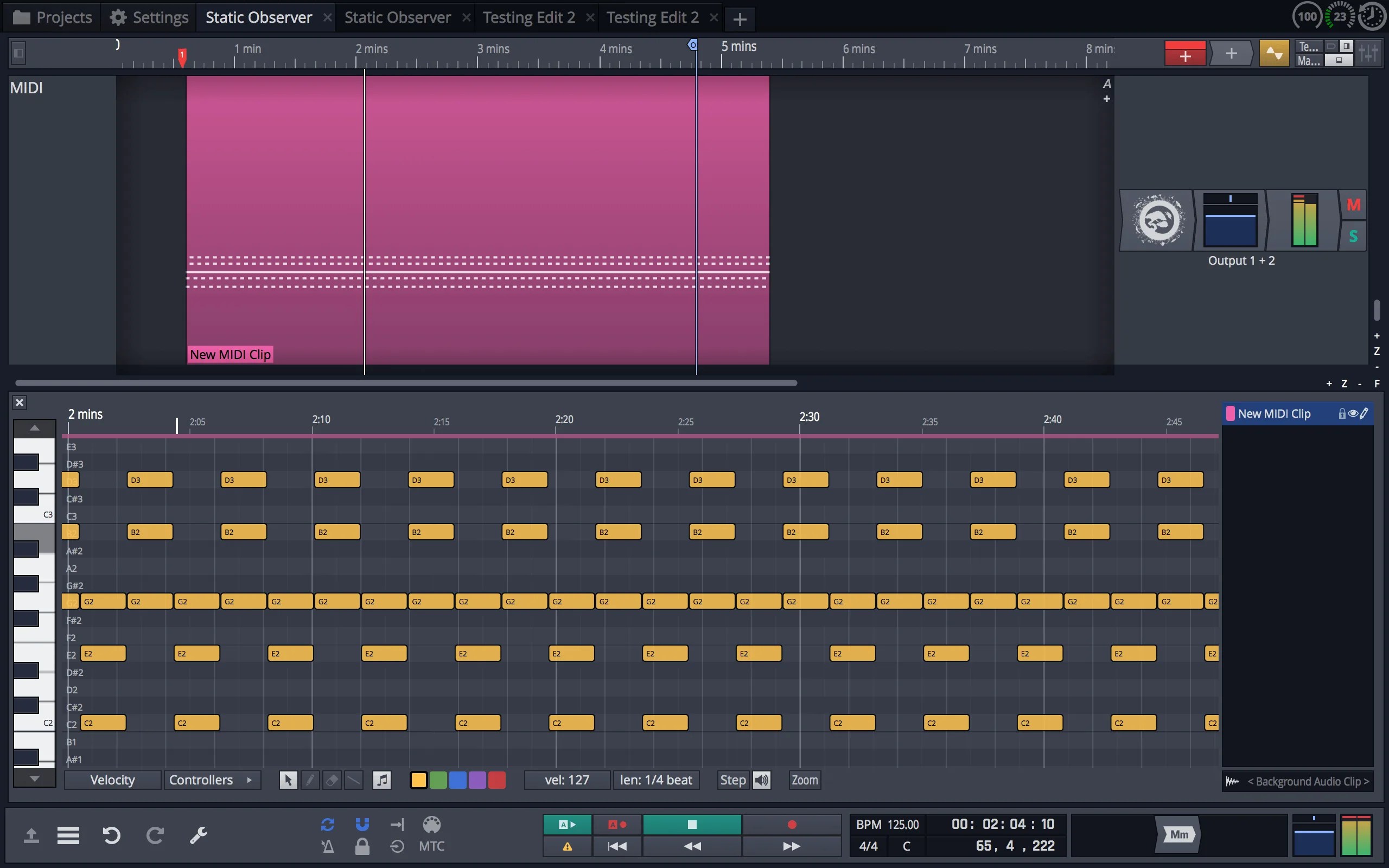This screenshot has width=1389, height=868.
Task: Click the Redo icon in bottom toolbar
Action: point(155,835)
